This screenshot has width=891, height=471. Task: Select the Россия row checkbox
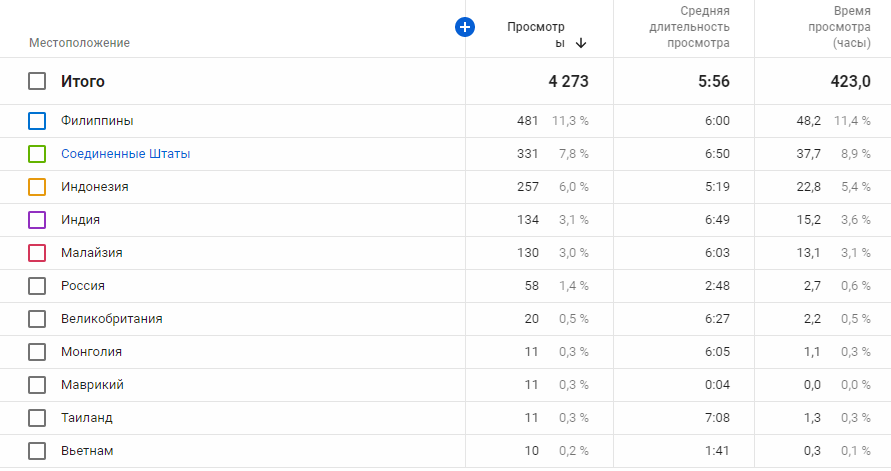(x=37, y=286)
